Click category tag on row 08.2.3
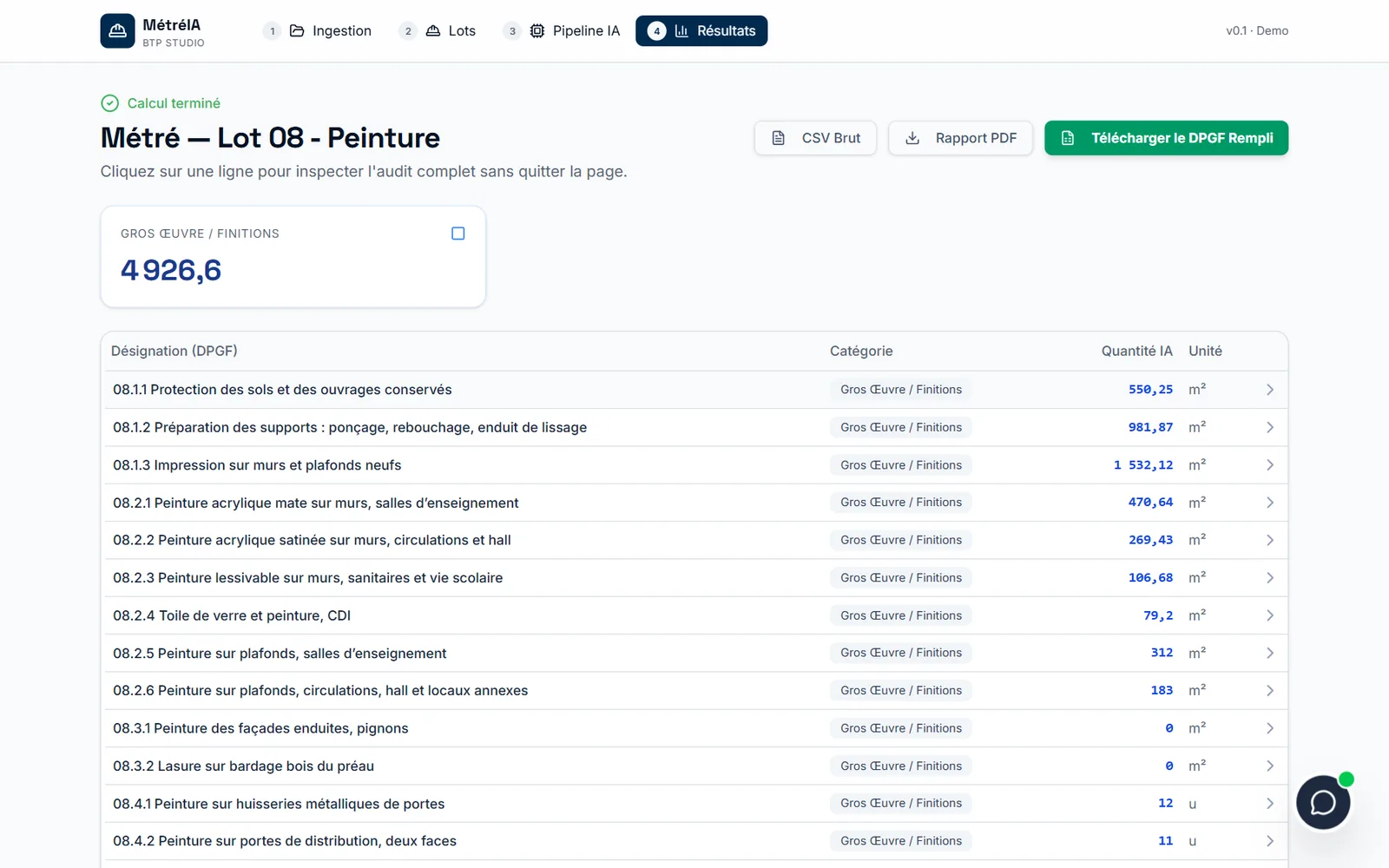This screenshot has width=1389, height=868. pyautogui.click(x=901, y=578)
